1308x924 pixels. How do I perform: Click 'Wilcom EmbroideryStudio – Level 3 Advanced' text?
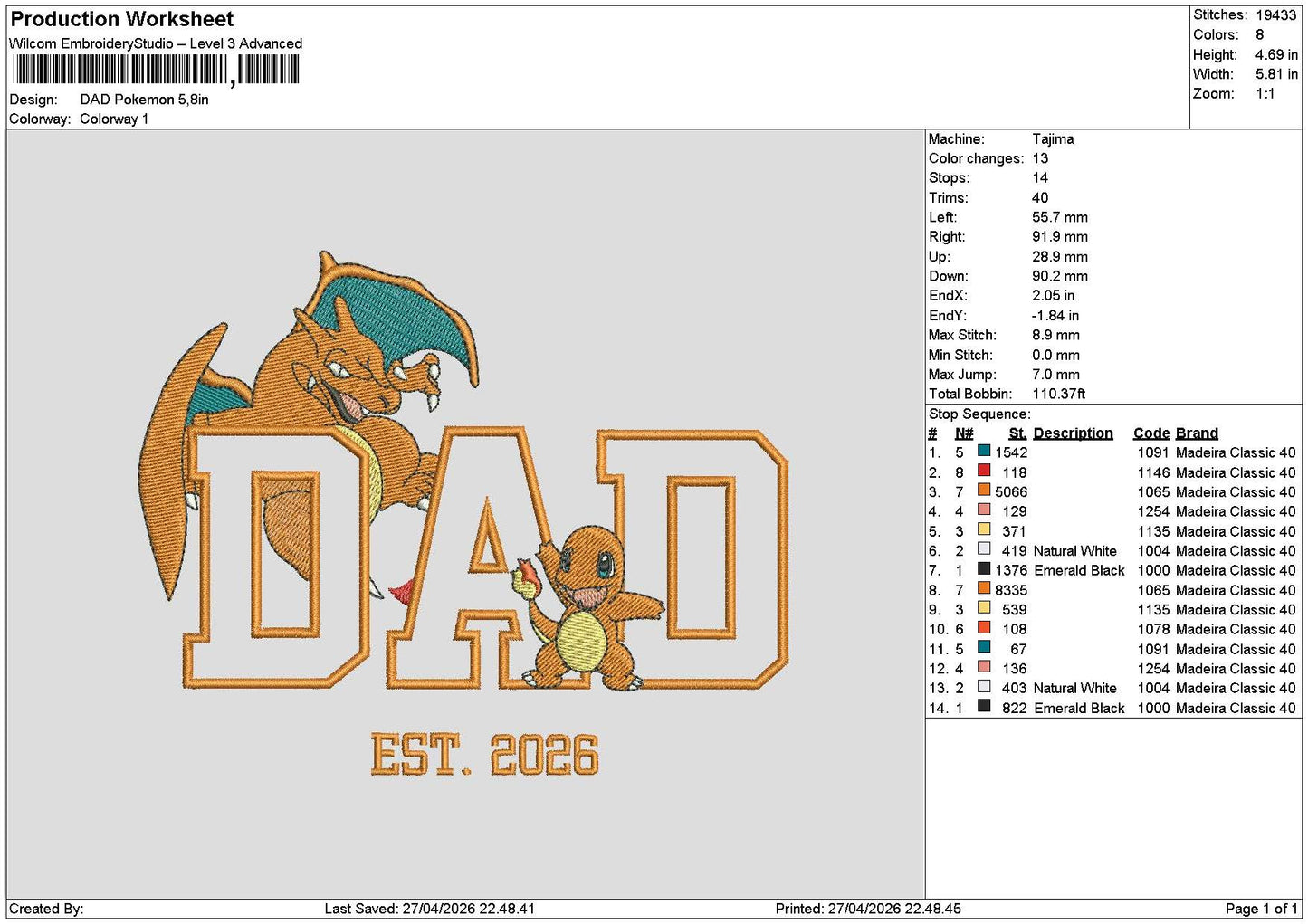[156, 43]
